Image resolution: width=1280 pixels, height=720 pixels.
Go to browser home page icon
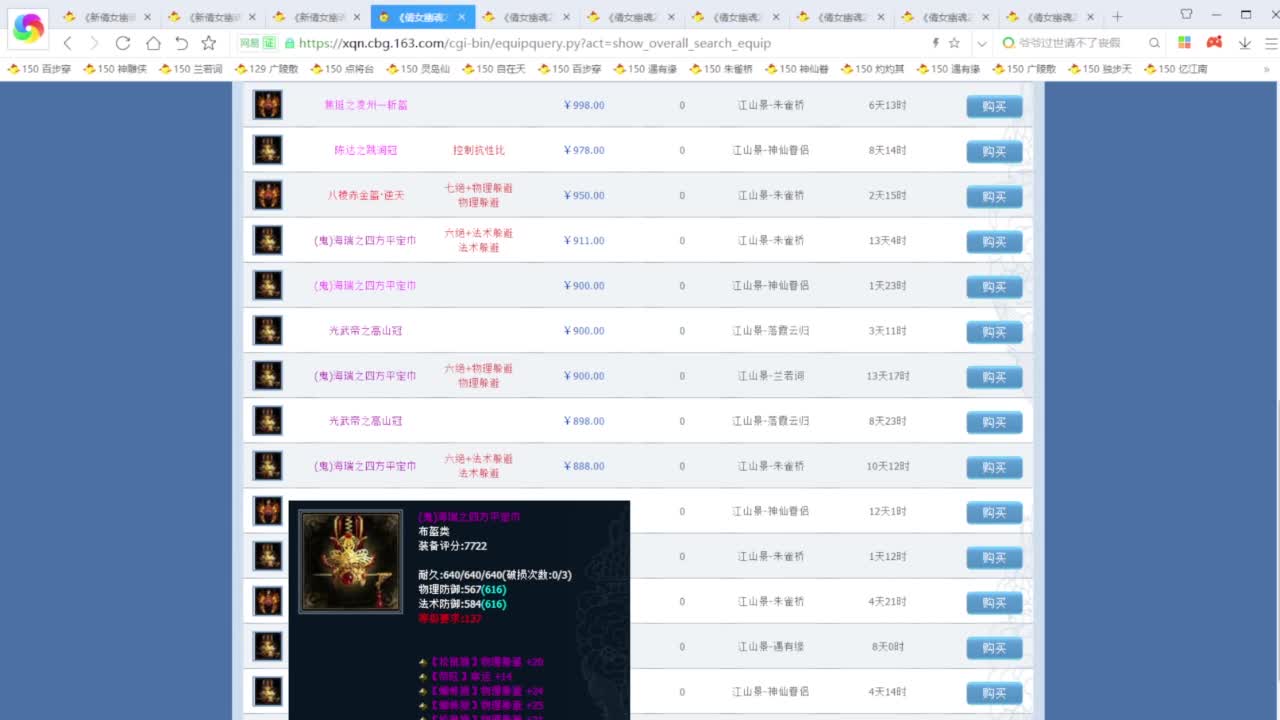pos(153,43)
